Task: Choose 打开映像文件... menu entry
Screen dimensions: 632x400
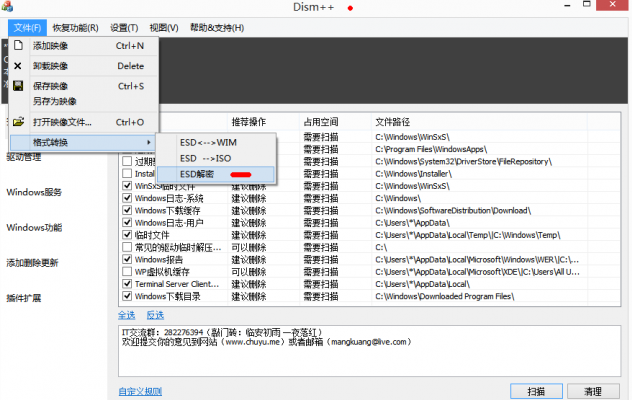Action: (84, 122)
